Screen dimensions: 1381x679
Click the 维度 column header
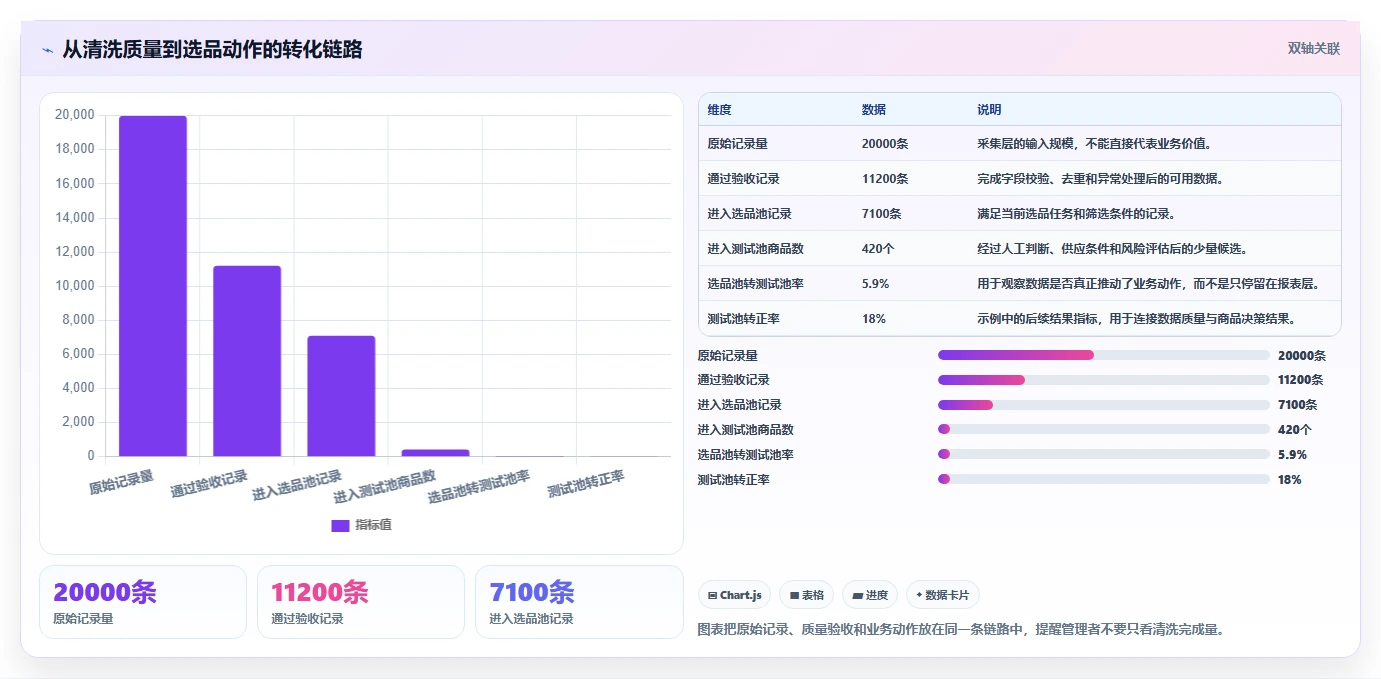pyautogui.click(x=719, y=109)
